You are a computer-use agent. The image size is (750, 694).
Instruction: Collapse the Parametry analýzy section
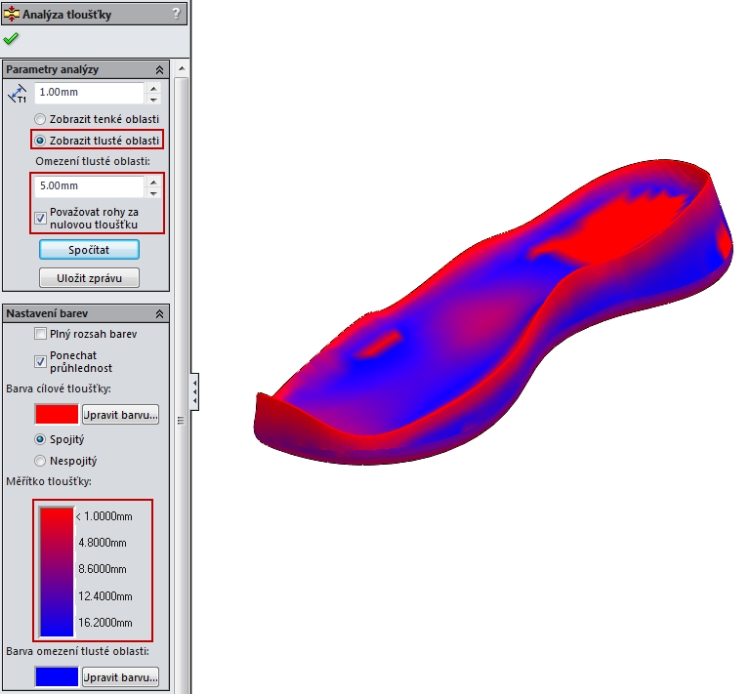tap(159, 70)
